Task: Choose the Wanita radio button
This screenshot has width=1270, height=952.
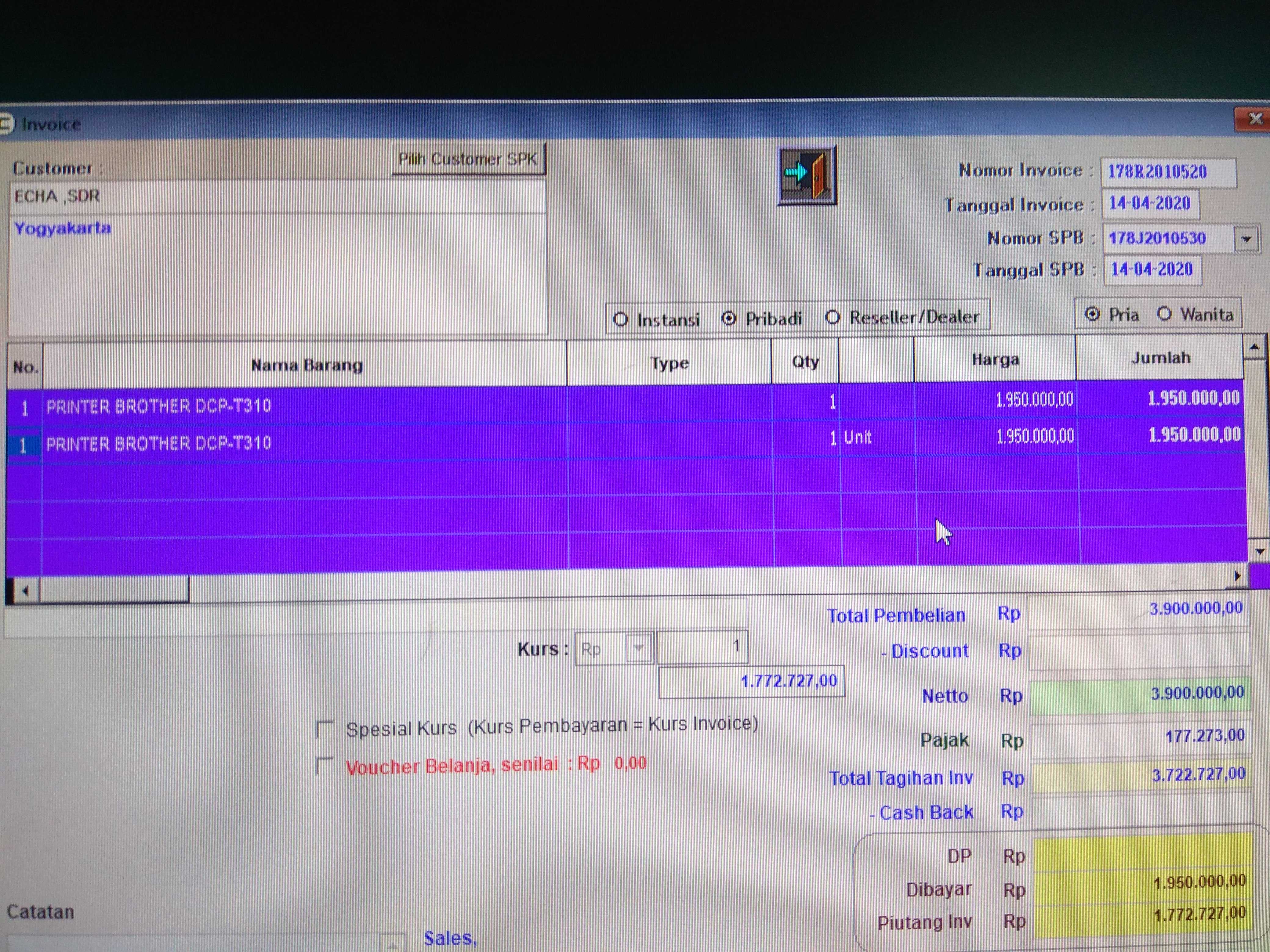Action: (x=1164, y=314)
